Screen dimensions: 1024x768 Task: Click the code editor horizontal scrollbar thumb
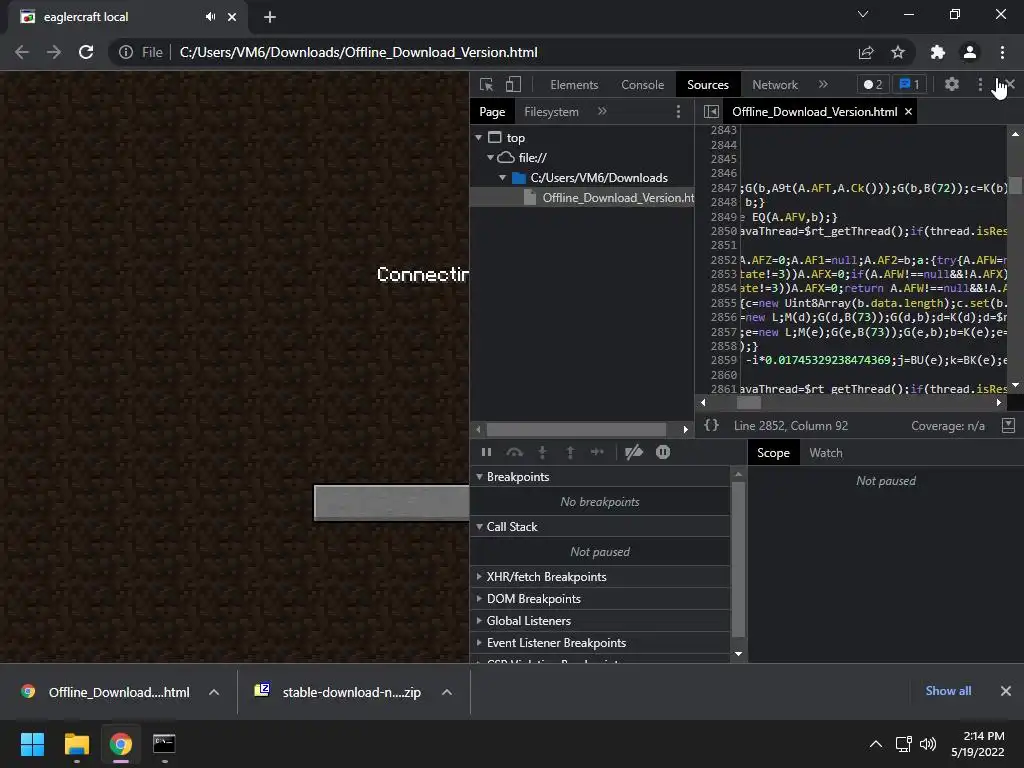click(748, 403)
